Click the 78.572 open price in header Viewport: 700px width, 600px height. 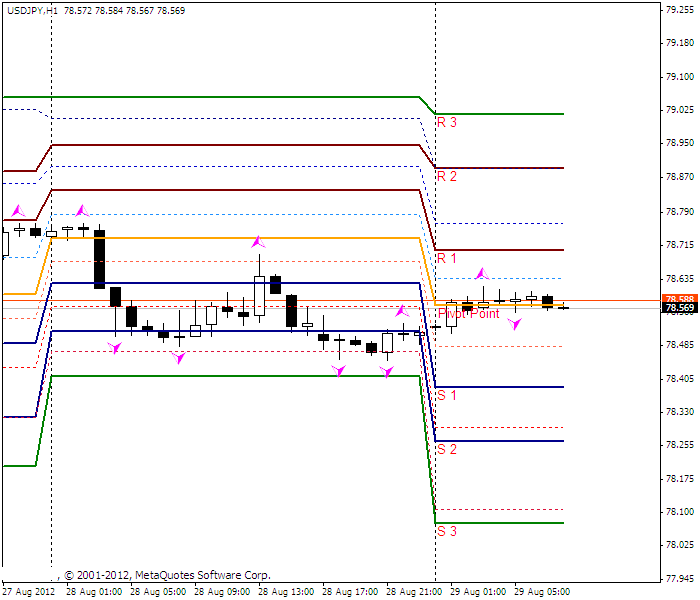pyautogui.click(x=78, y=10)
